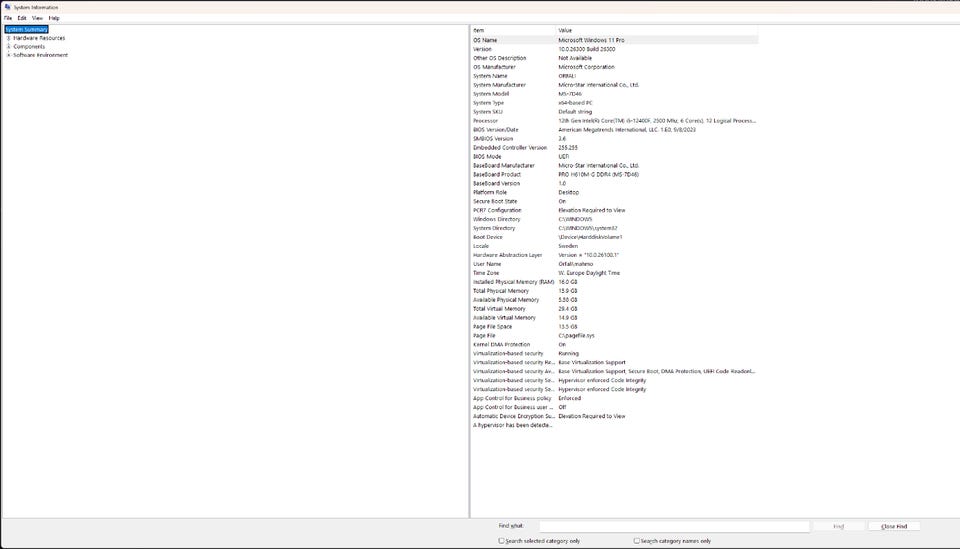The width and height of the screenshot is (960, 549).
Task: Click the C:\pagefile.sys value
Action: (x=576, y=335)
